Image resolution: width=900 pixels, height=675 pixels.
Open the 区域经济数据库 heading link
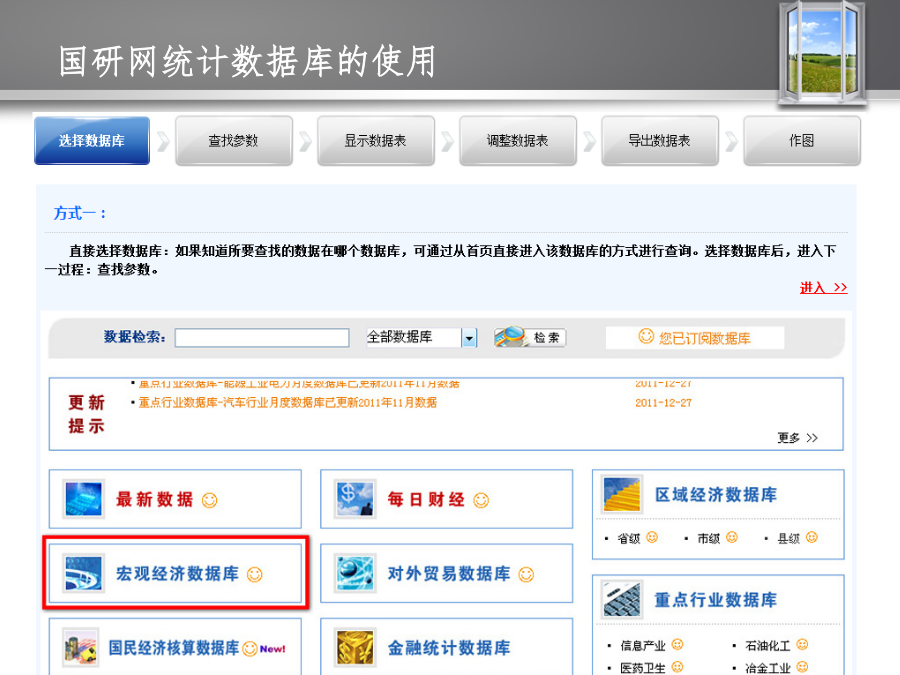click(716, 495)
